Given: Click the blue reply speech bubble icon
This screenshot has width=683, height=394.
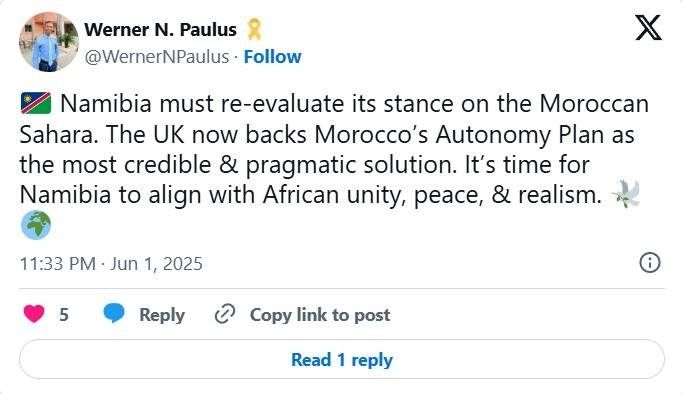Looking at the screenshot, I should pos(114,313).
